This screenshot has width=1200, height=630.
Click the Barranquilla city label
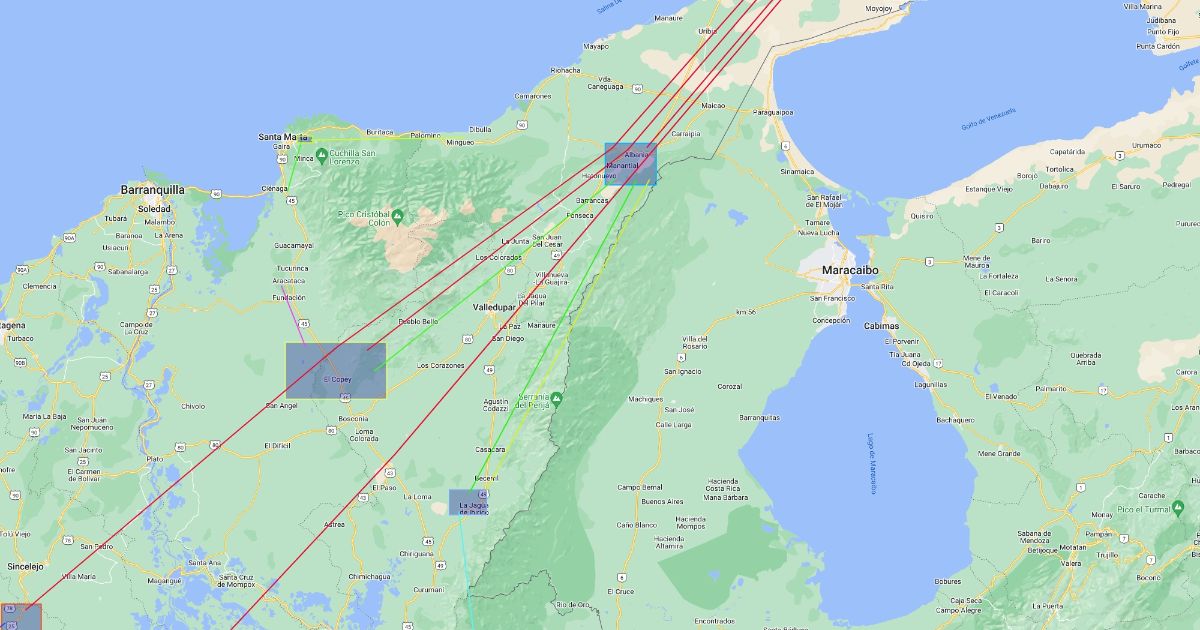click(x=152, y=189)
